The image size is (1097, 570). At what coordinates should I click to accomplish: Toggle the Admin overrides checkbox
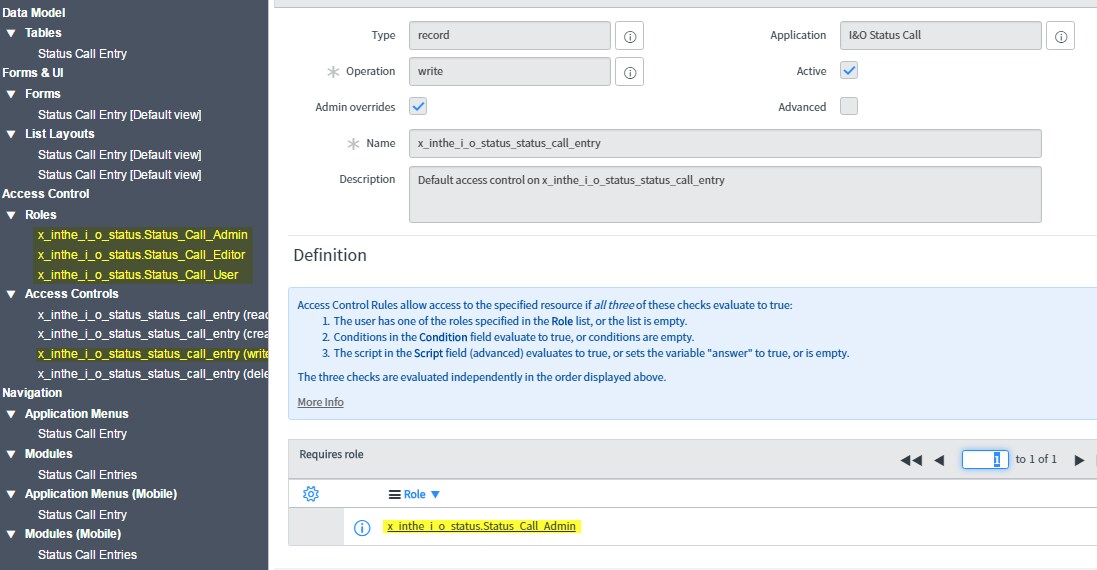click(418, 106)
